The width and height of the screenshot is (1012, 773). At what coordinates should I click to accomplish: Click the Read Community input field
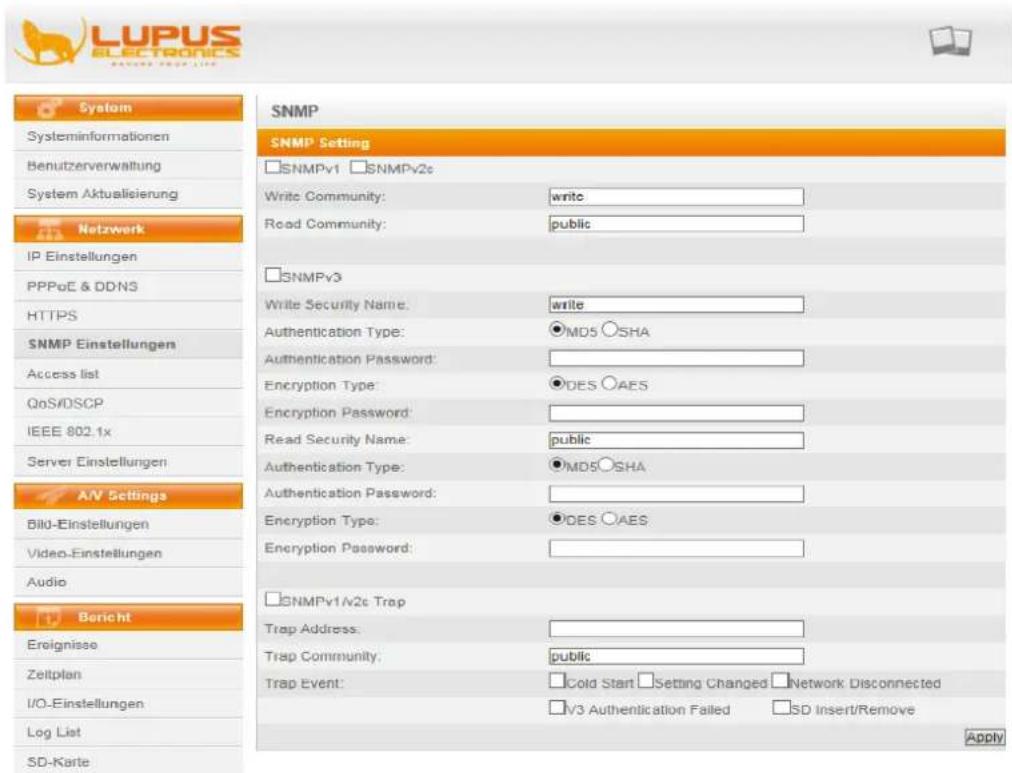click(x=676, y=224)
